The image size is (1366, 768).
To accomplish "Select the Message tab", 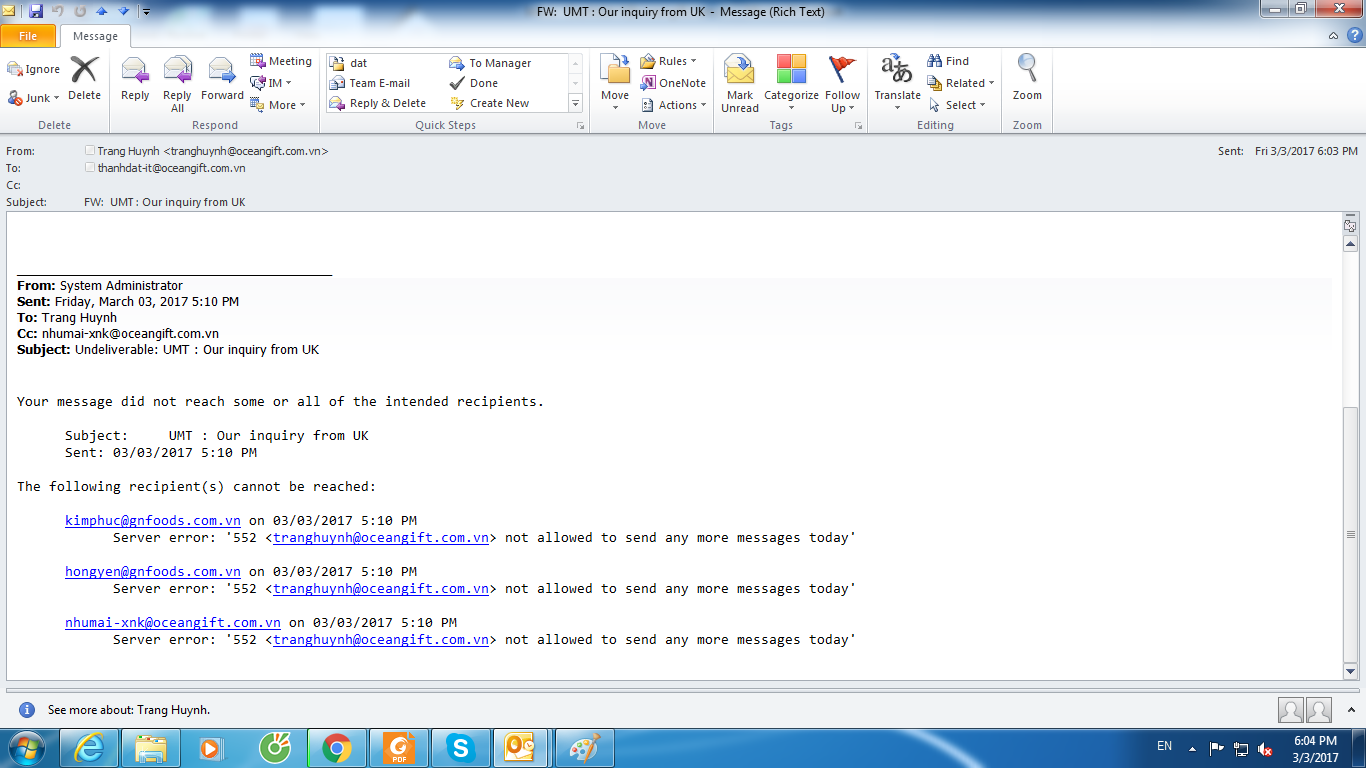I will (96, 34).
